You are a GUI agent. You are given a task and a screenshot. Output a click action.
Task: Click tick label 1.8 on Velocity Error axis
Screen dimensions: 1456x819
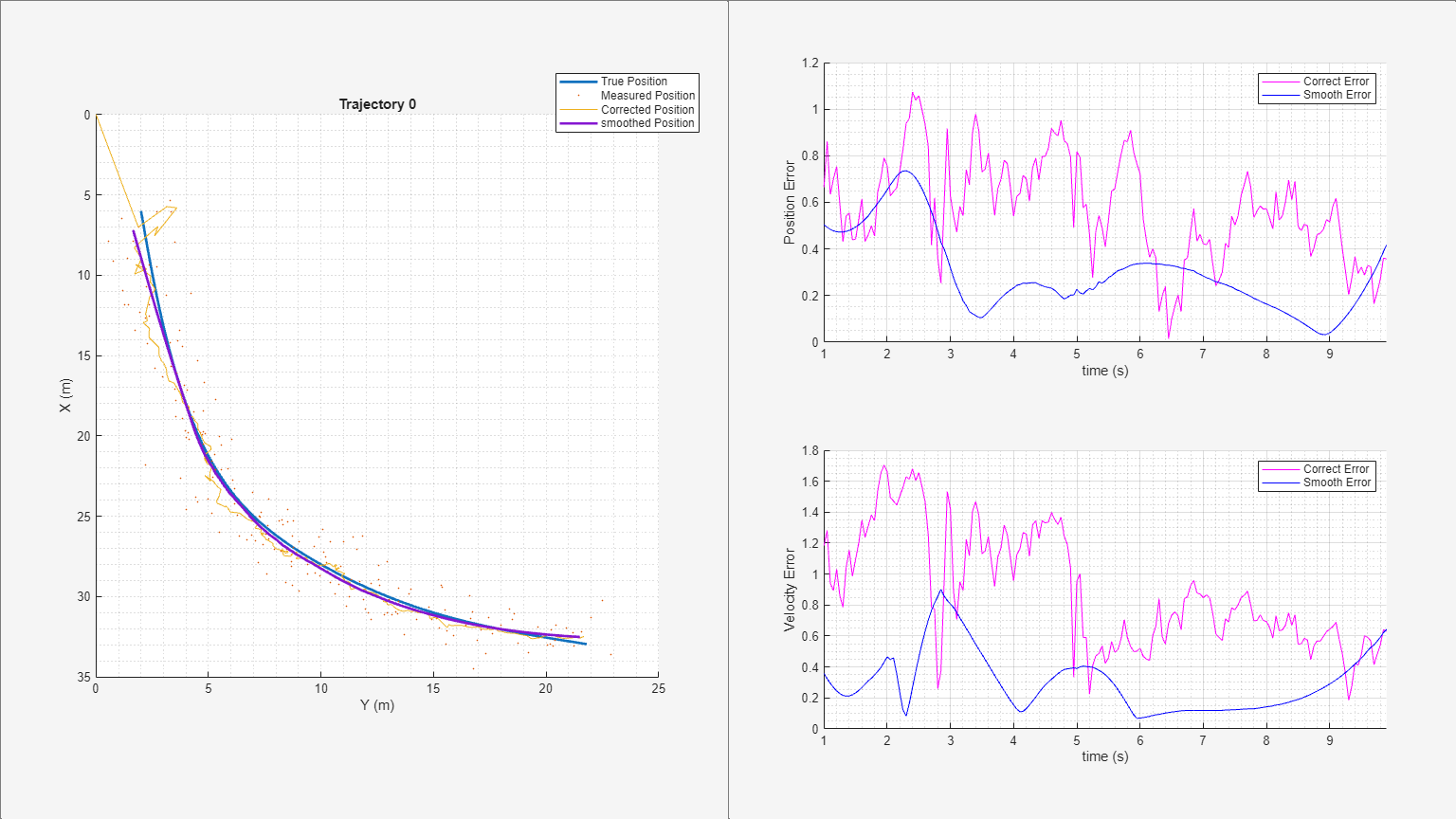pos(810,450)
